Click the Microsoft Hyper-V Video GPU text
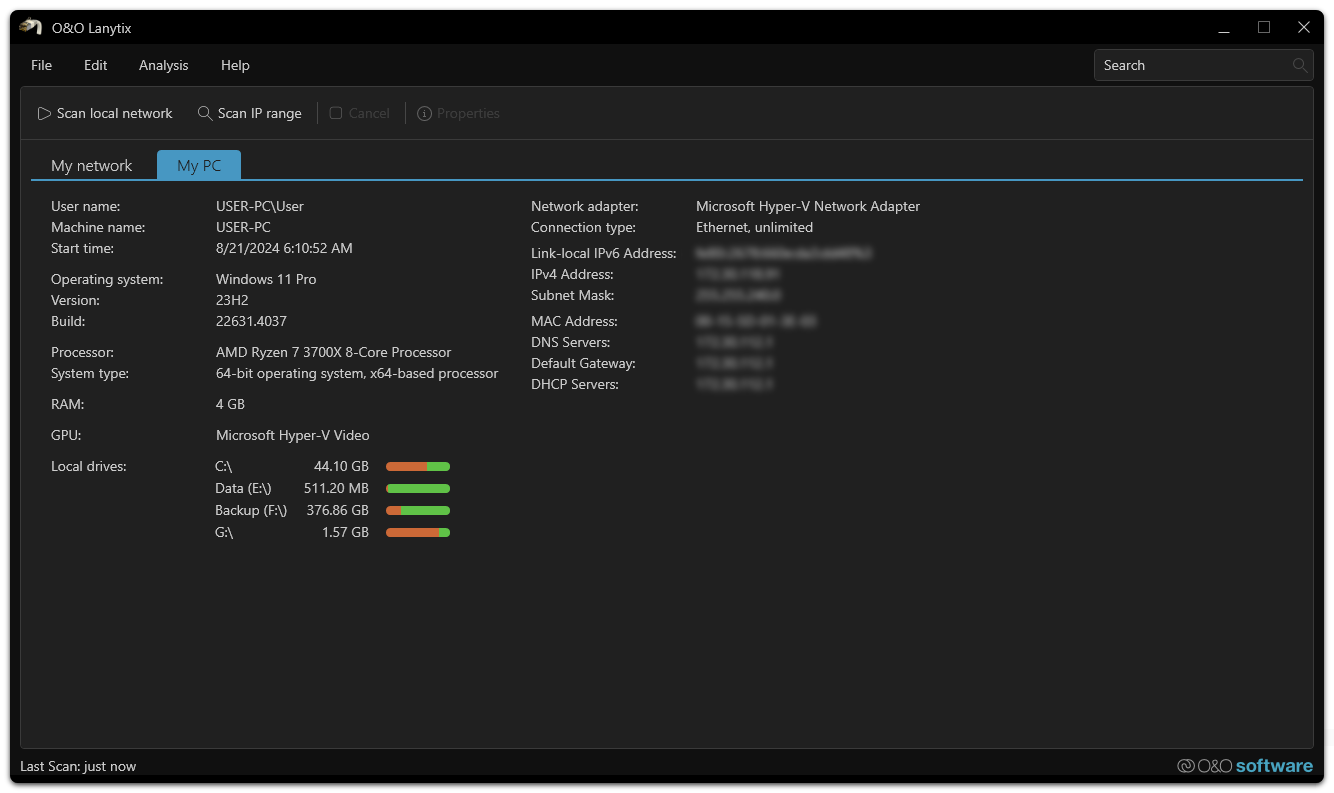Viewport: 1334px width, 793px height. 292,435
